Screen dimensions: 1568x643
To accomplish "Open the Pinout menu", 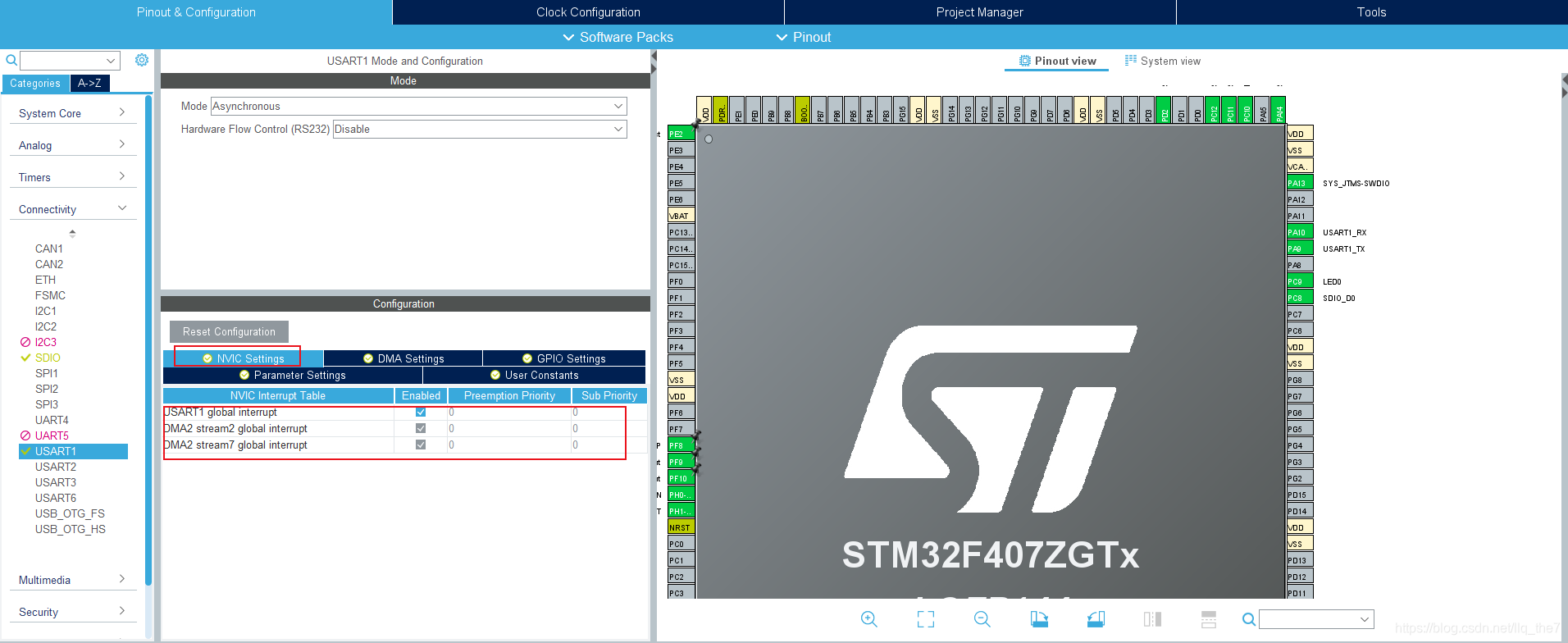I will 803,37.
